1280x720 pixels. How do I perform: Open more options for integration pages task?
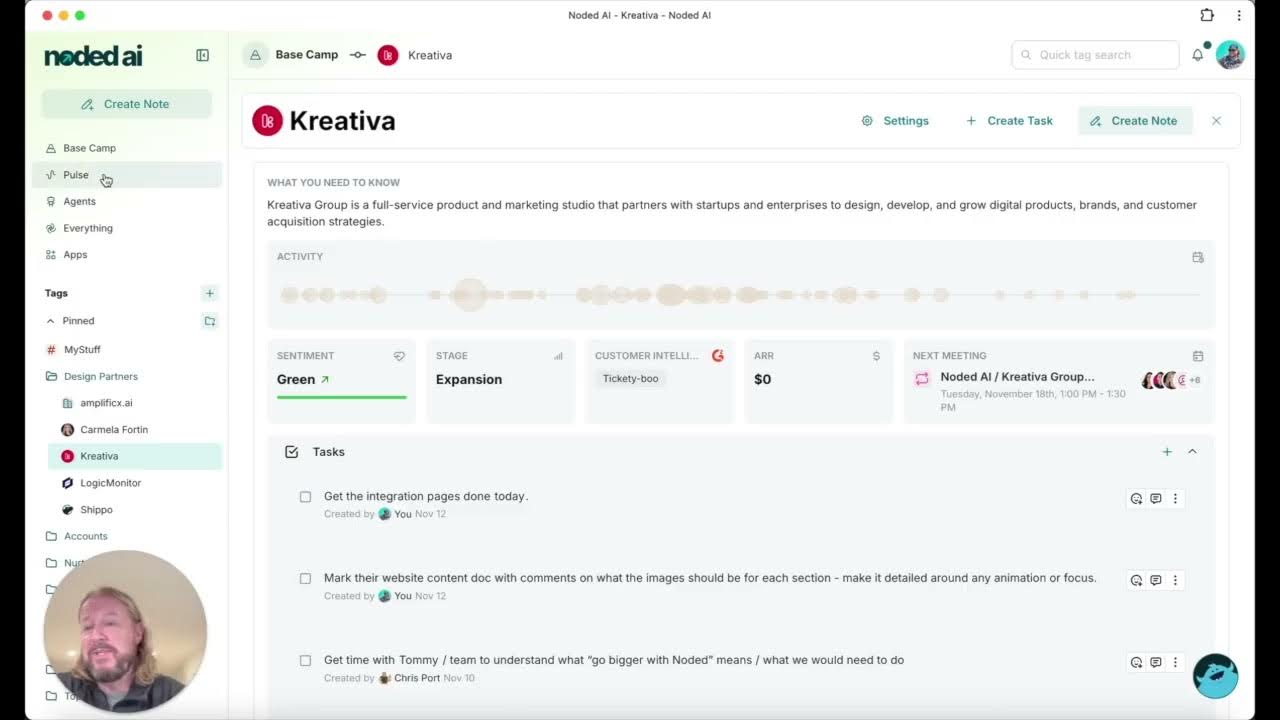[x=1175, y=498]
